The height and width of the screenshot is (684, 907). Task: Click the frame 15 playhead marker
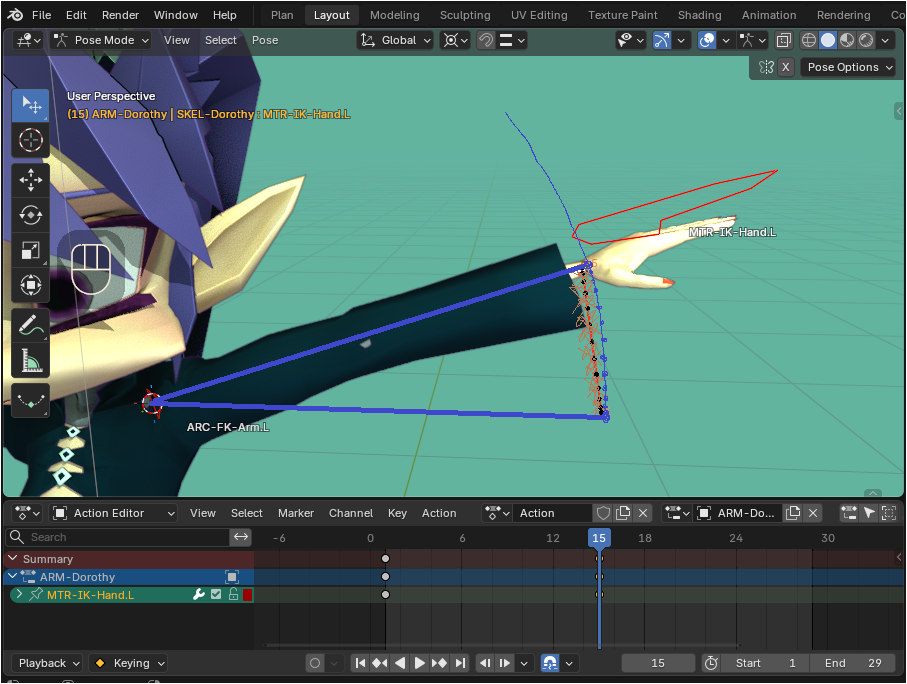coord(599,538)
